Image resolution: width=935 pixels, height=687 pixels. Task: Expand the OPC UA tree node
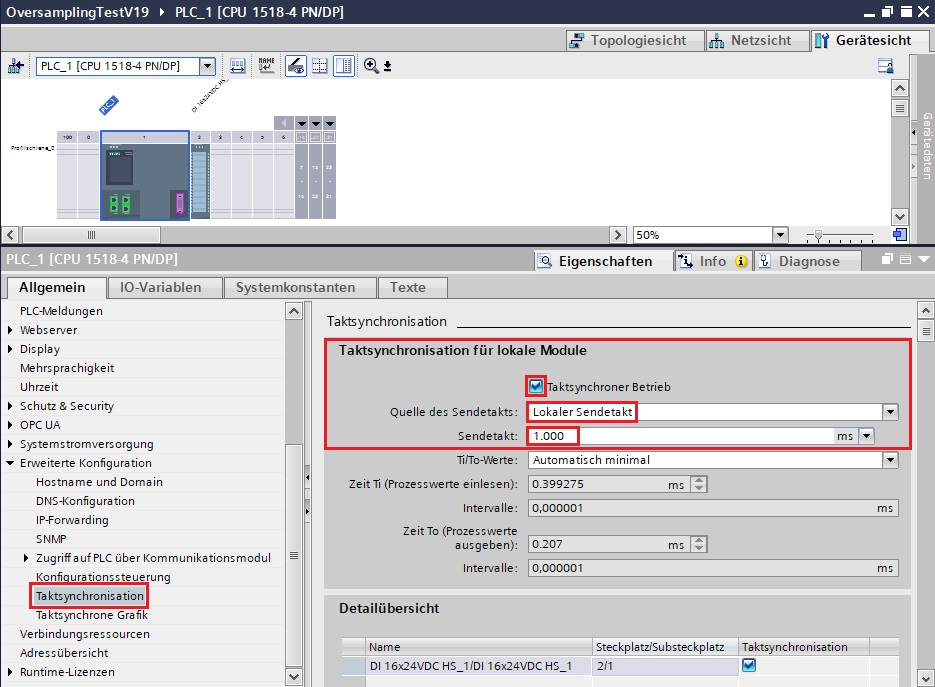pos(11,425)
